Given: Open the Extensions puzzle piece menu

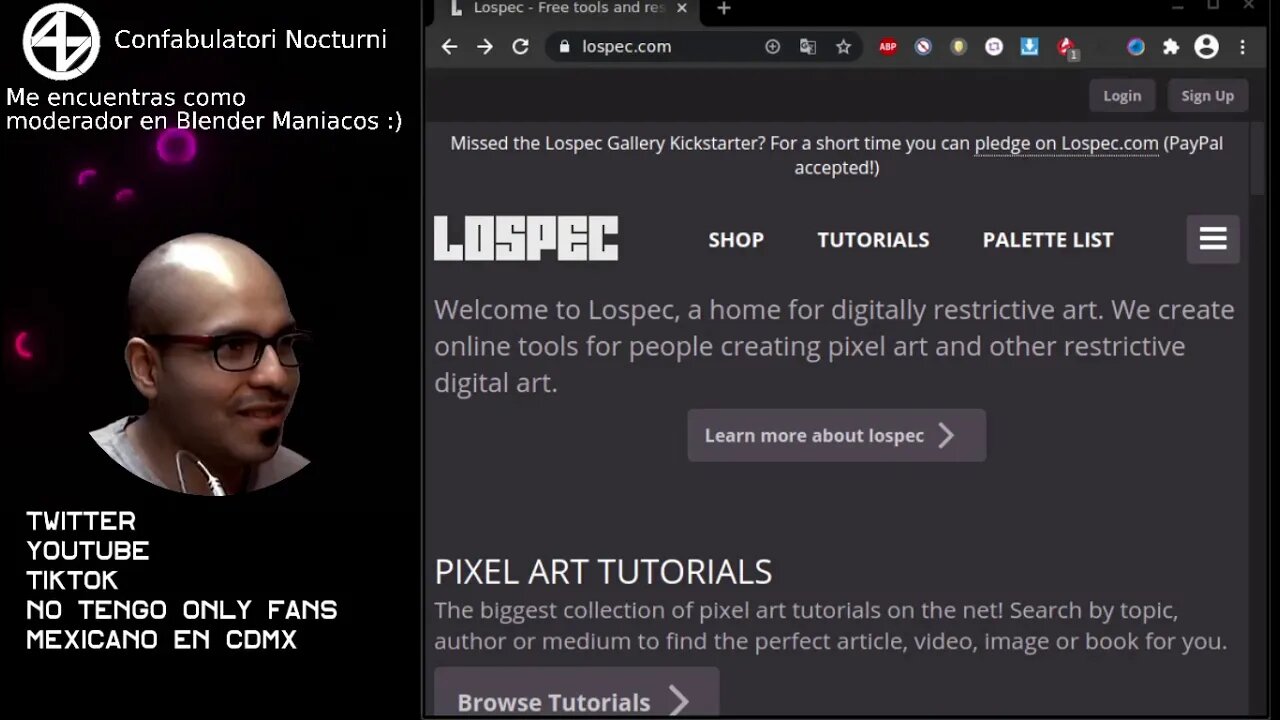Looking at the screenshot, I should click(1171, 46).
